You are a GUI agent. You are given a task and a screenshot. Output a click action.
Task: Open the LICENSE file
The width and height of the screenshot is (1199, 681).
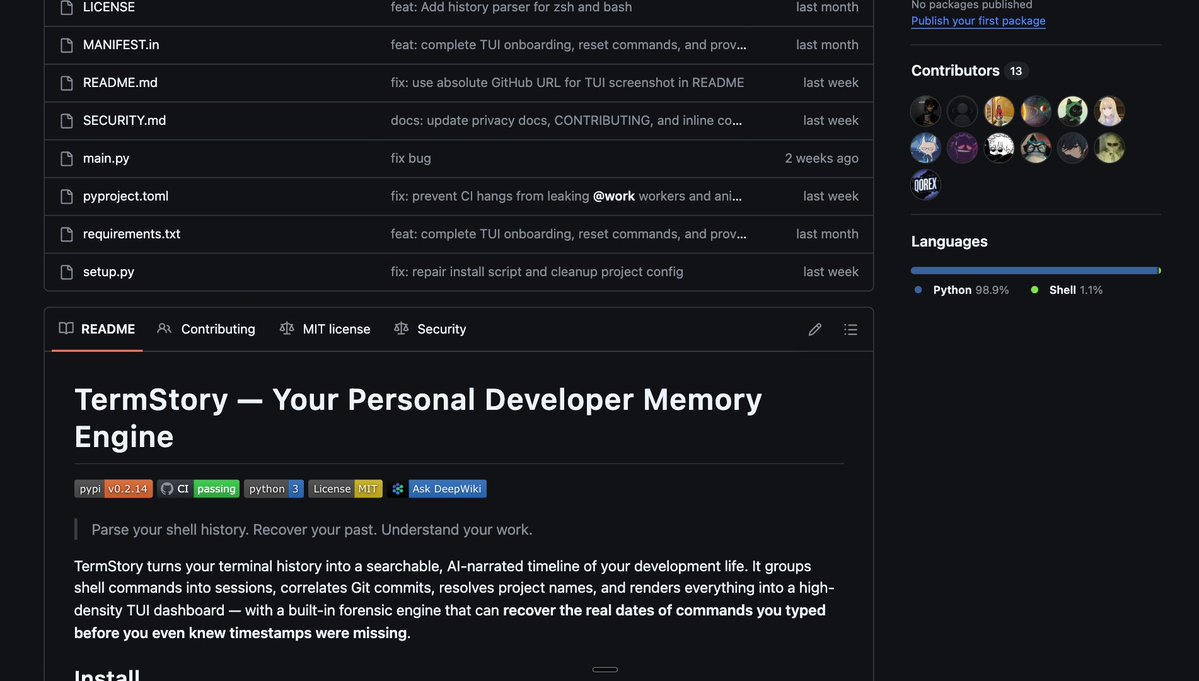109,7
